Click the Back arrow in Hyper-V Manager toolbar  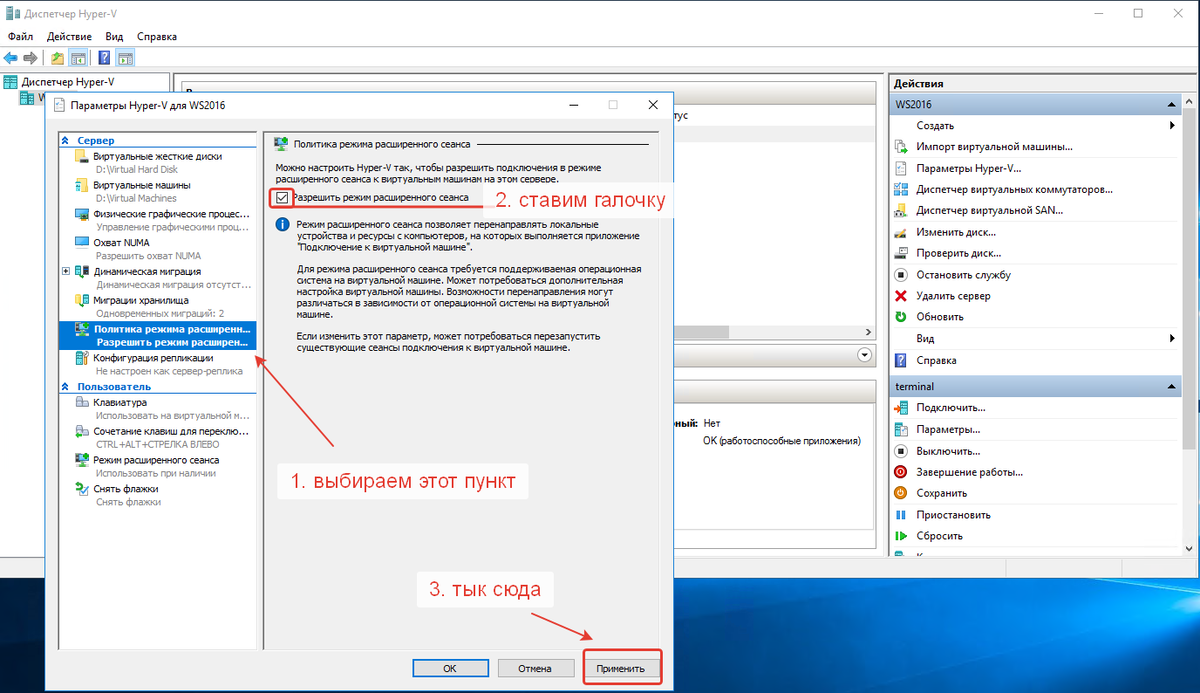pos(11,58)
